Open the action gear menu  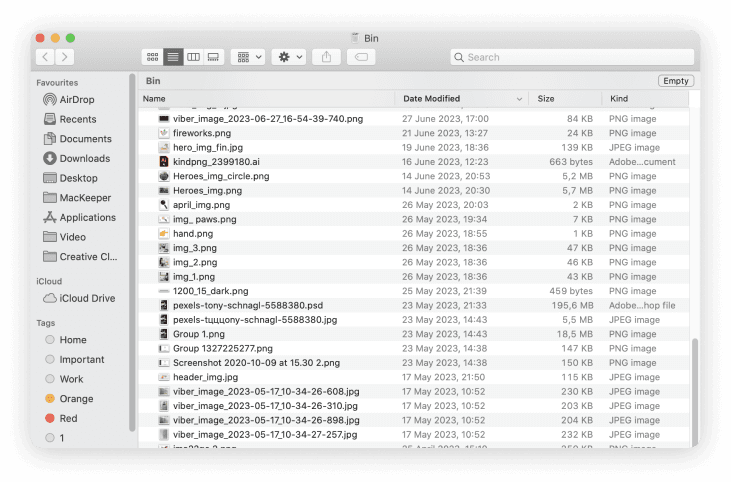(x=290, y=57)
